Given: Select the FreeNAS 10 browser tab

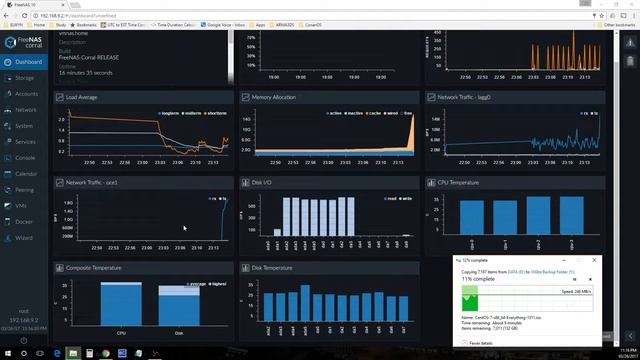Looking at the screenshot, I should point(36,5).
